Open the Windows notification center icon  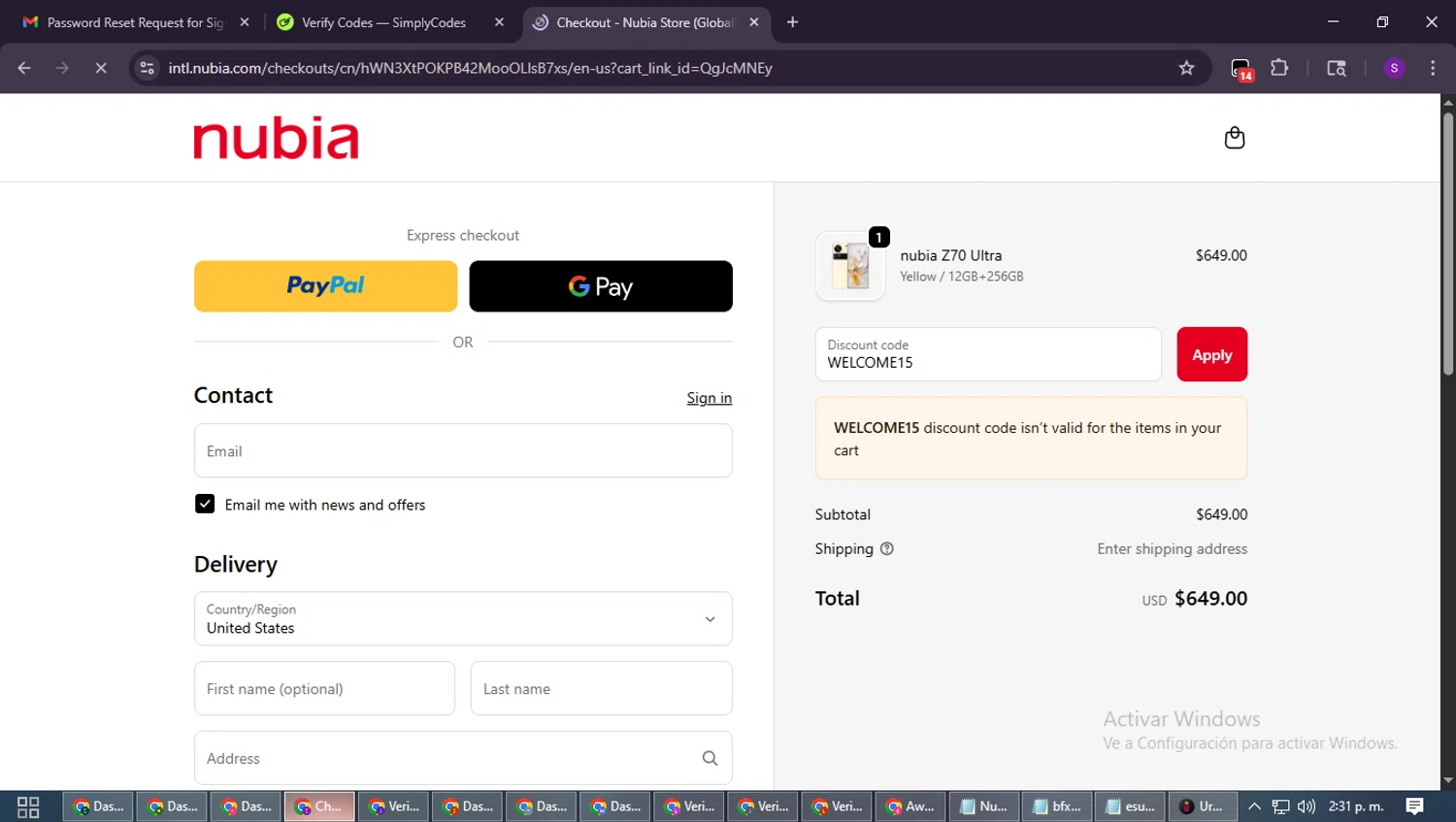[1414, 806]
